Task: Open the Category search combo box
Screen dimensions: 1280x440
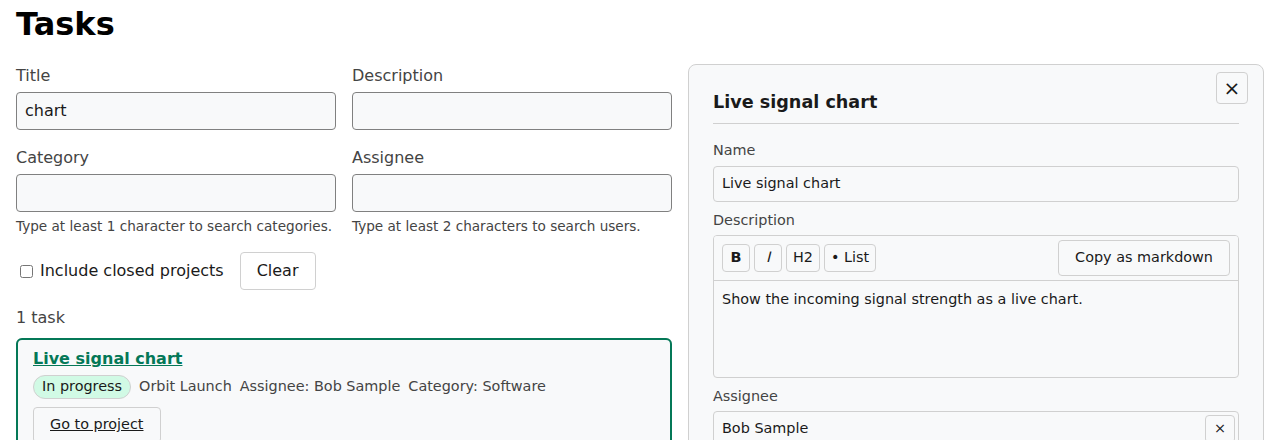Action: click(176, 193)
